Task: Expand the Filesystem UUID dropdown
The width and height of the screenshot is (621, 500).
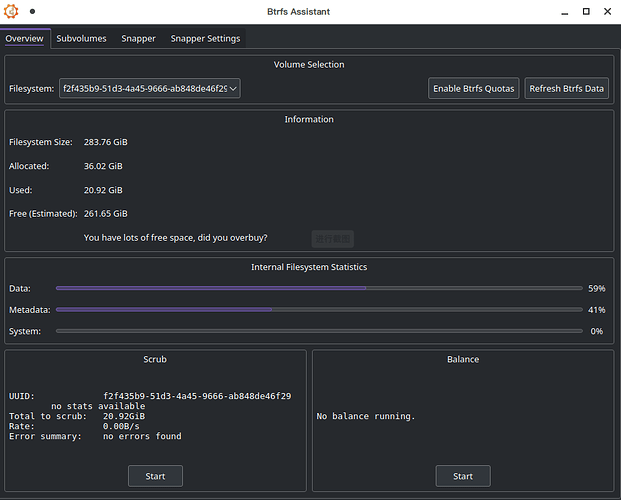Action: coord(150,88)
